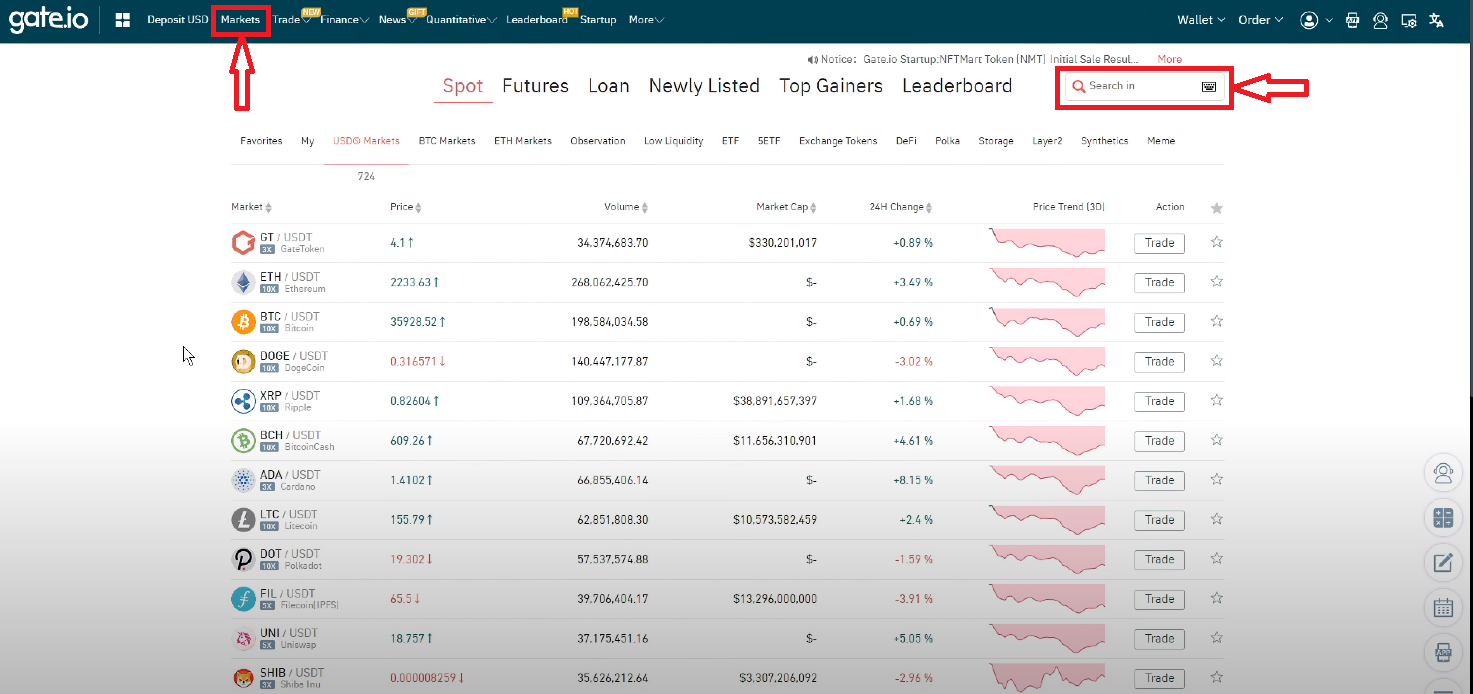The width and height of the screenshot is (1473, 694).
Task: Open the user account profile icon
Action: click(1309, 20)
